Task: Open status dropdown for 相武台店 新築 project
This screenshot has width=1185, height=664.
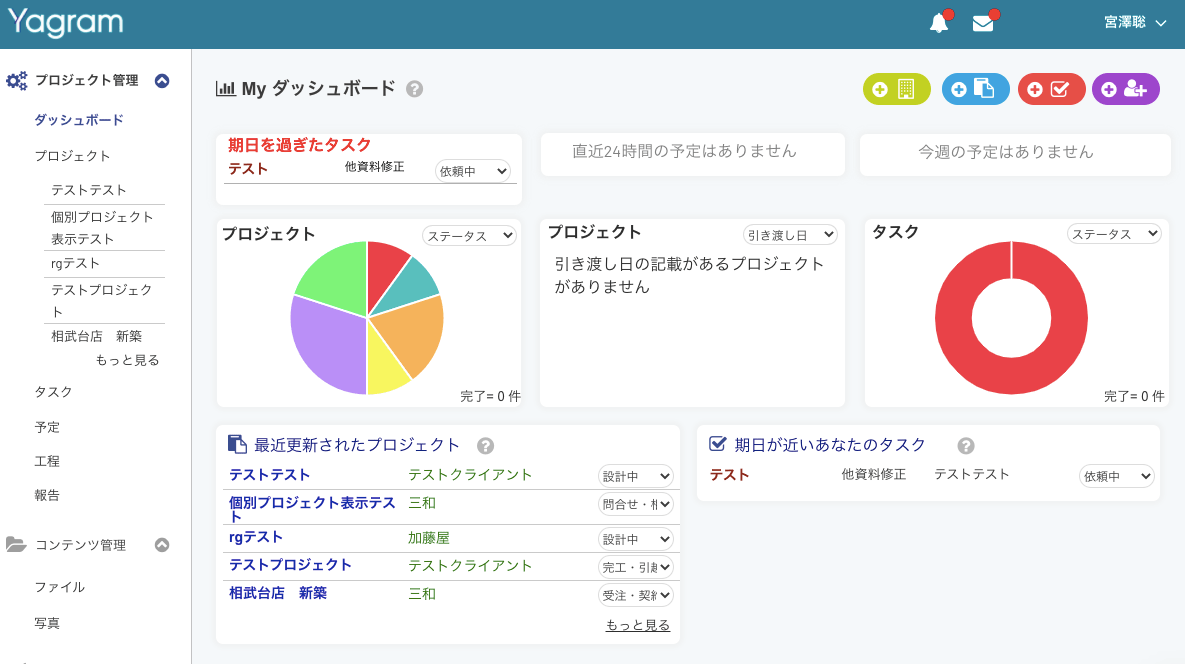Action: 635,595
